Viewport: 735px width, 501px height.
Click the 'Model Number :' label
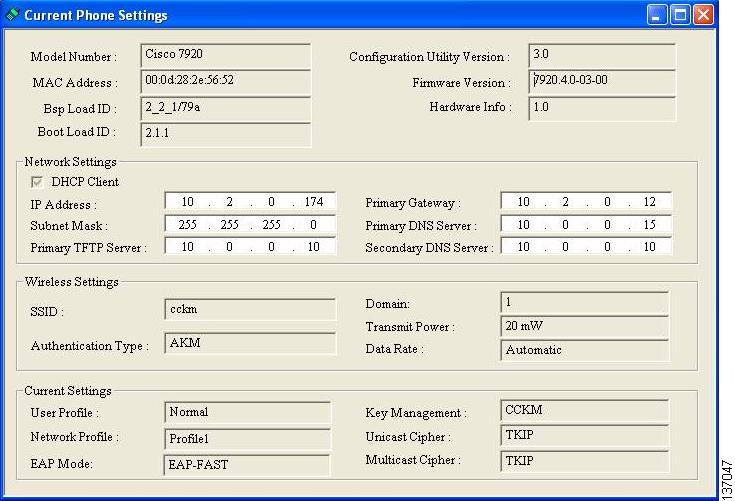pos(74,57)
